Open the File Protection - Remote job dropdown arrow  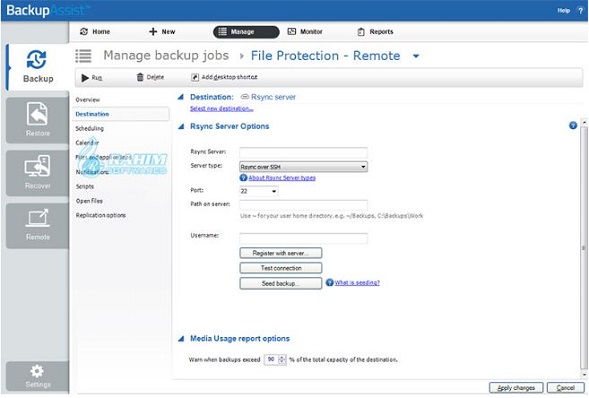pos(416,56)
